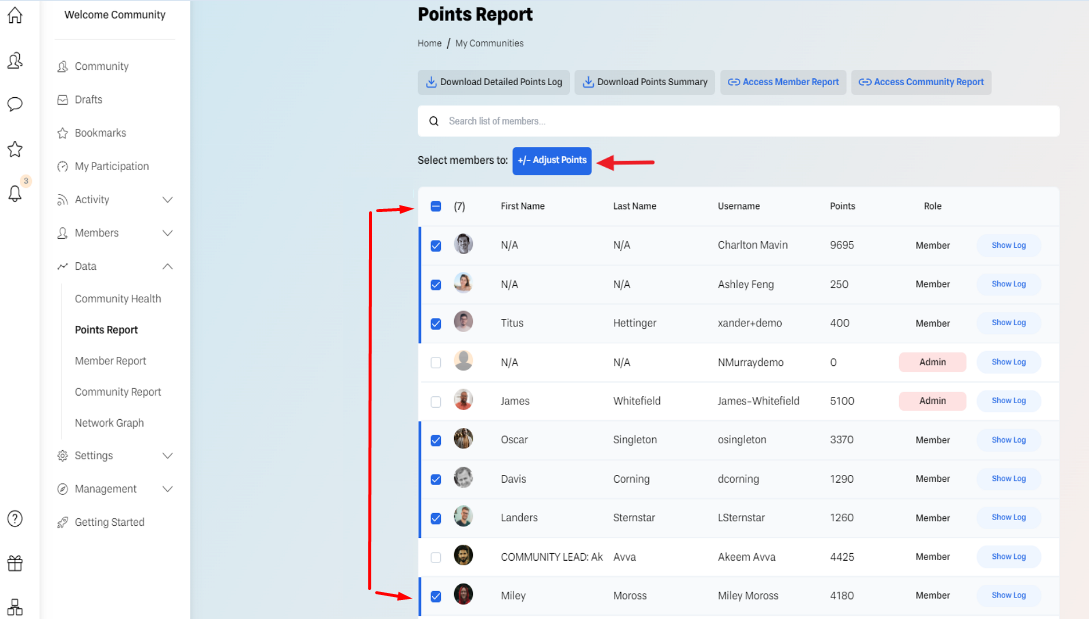This screenshot has width=1089, height=620.
Task: Click the Getting Started rocket icon
Action: (63, 522)
